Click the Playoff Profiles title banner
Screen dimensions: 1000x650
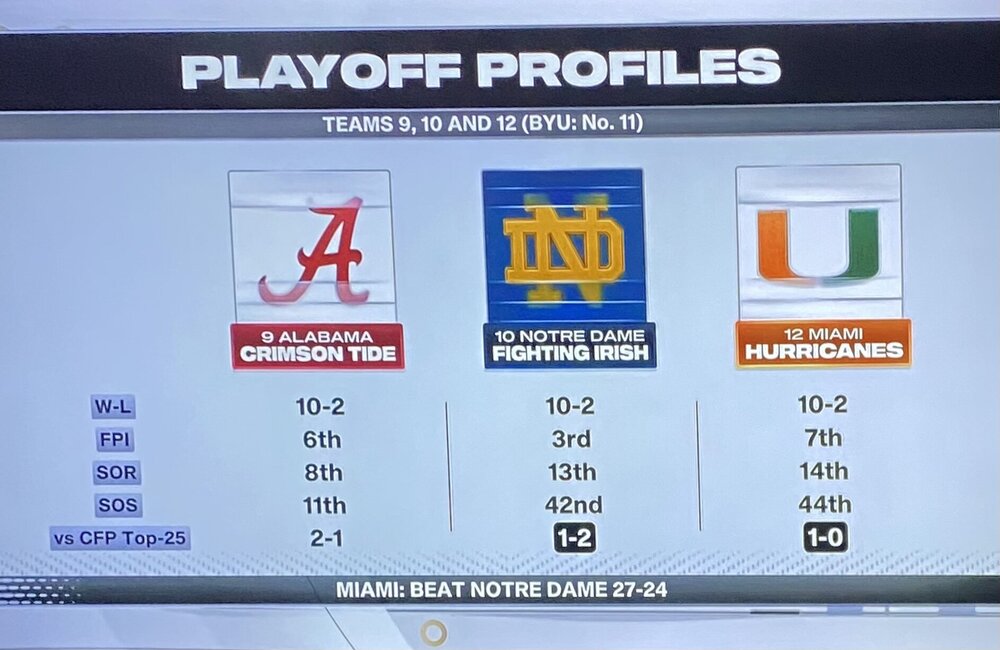(x=480, y=69)
